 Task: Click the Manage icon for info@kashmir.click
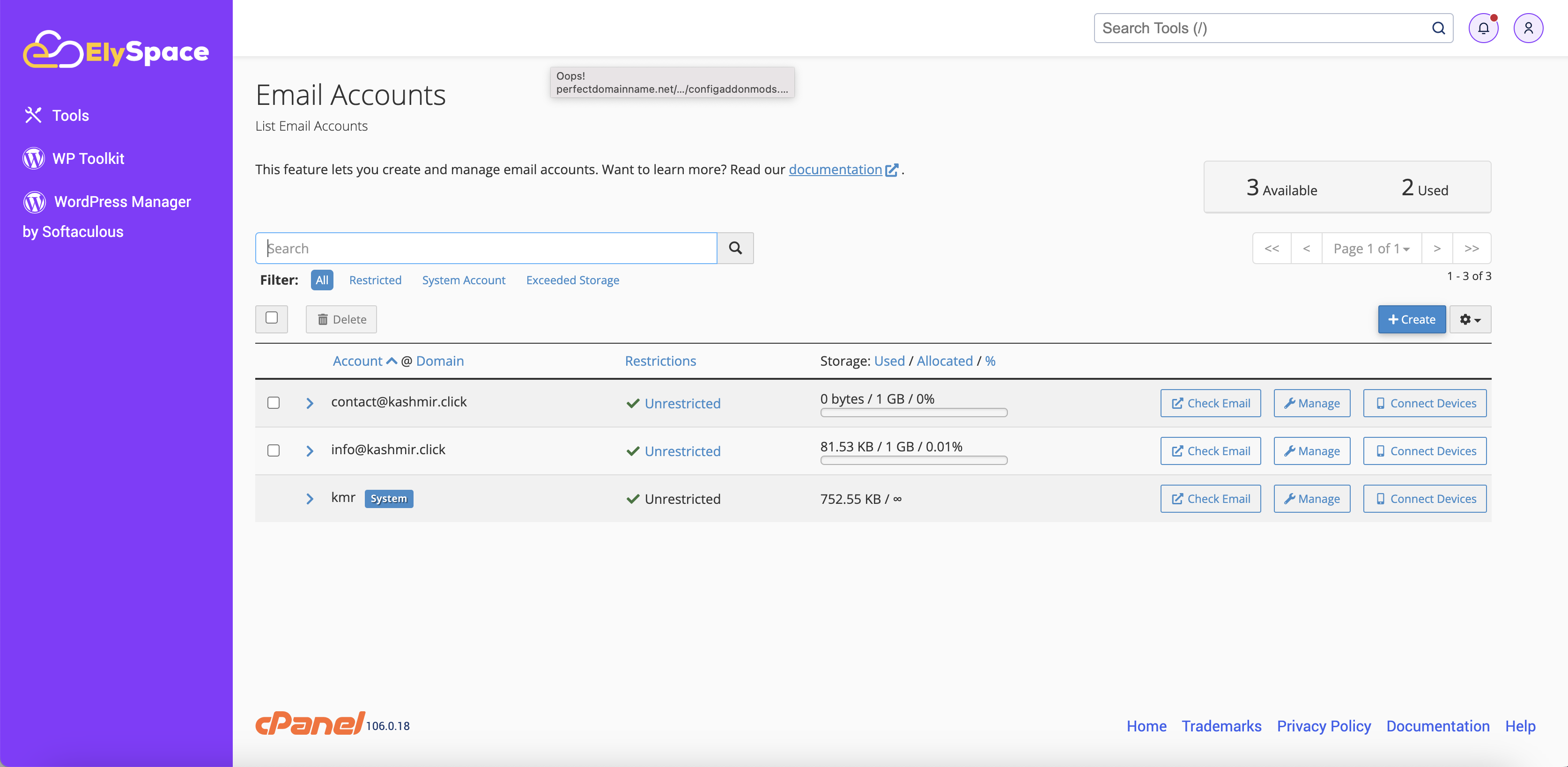1312,450
